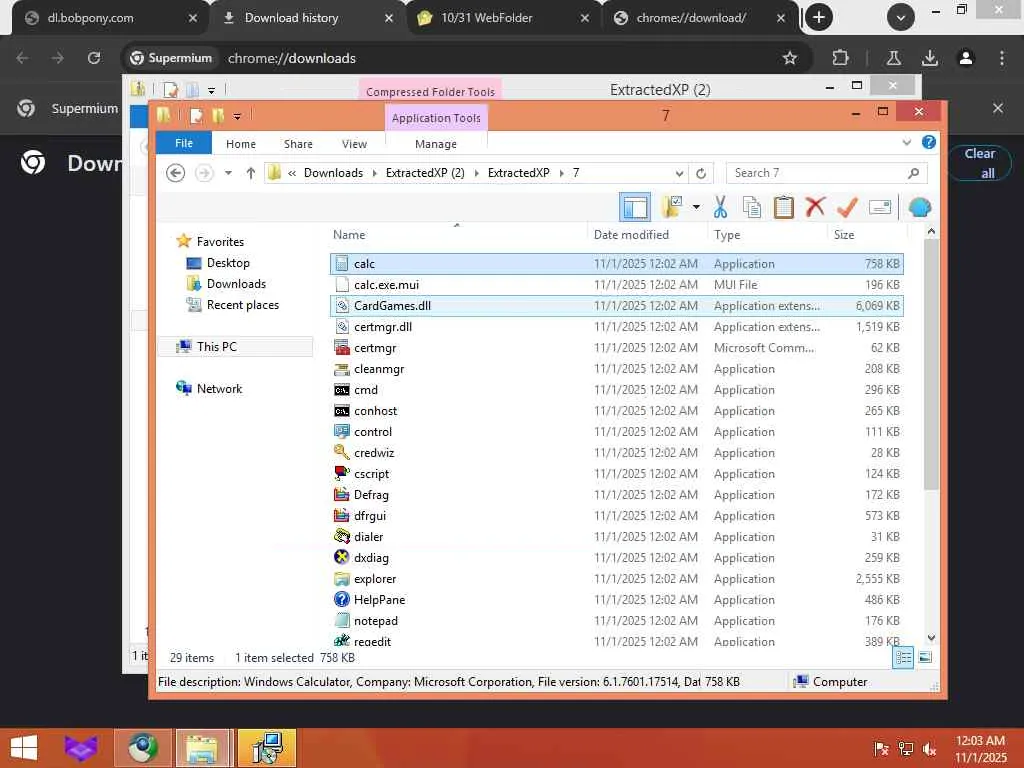
Task: Sort by the Name column header
Action: tap(349, 234)
